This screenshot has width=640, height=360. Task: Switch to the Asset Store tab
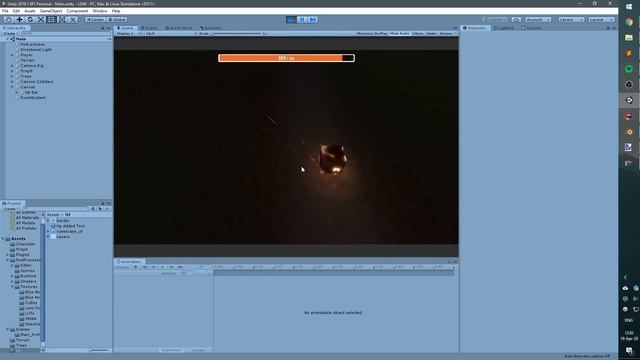coord(179,28)
